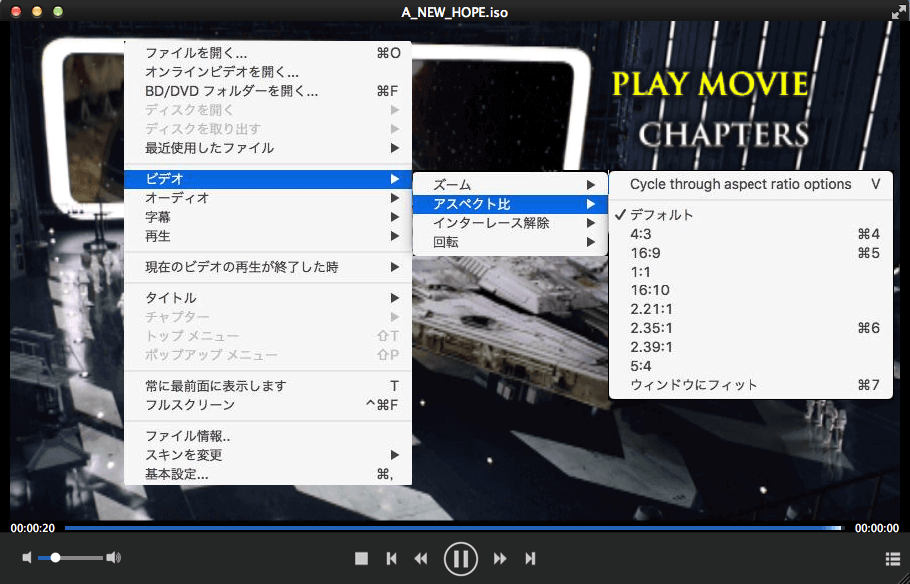Screen dimensions: 910x584
Task: Open 基本設定... preferences
Action: point(268,474)
